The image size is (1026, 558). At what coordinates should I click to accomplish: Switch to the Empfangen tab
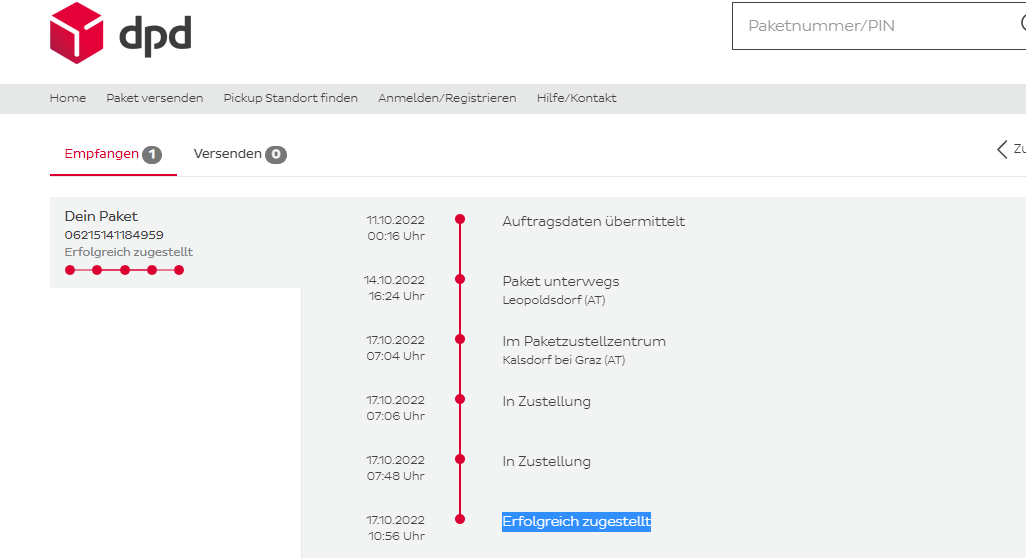click(x=102, y=154)
